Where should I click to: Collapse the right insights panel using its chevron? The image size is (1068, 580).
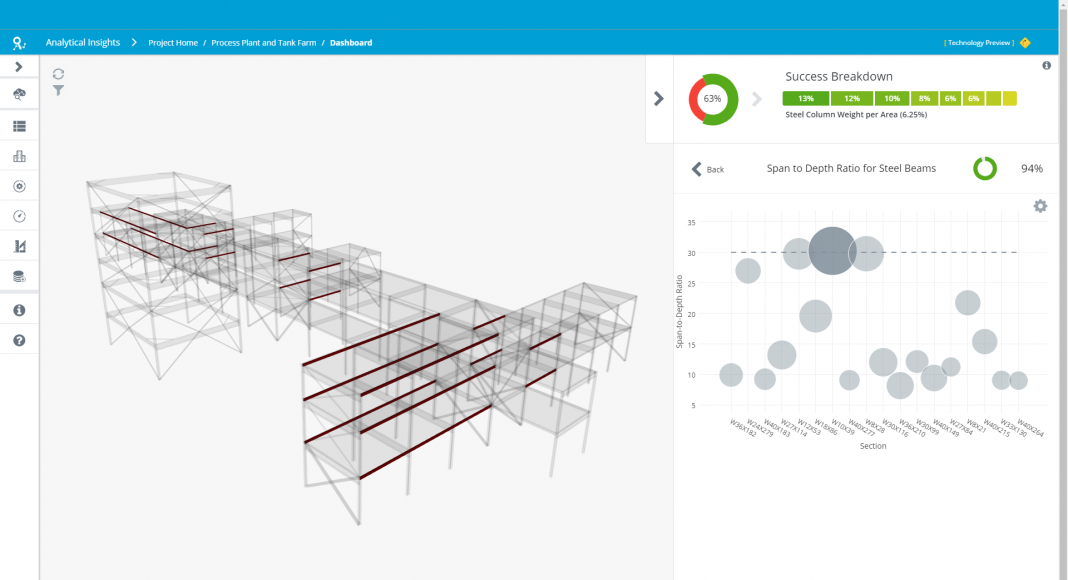[658, 99]
